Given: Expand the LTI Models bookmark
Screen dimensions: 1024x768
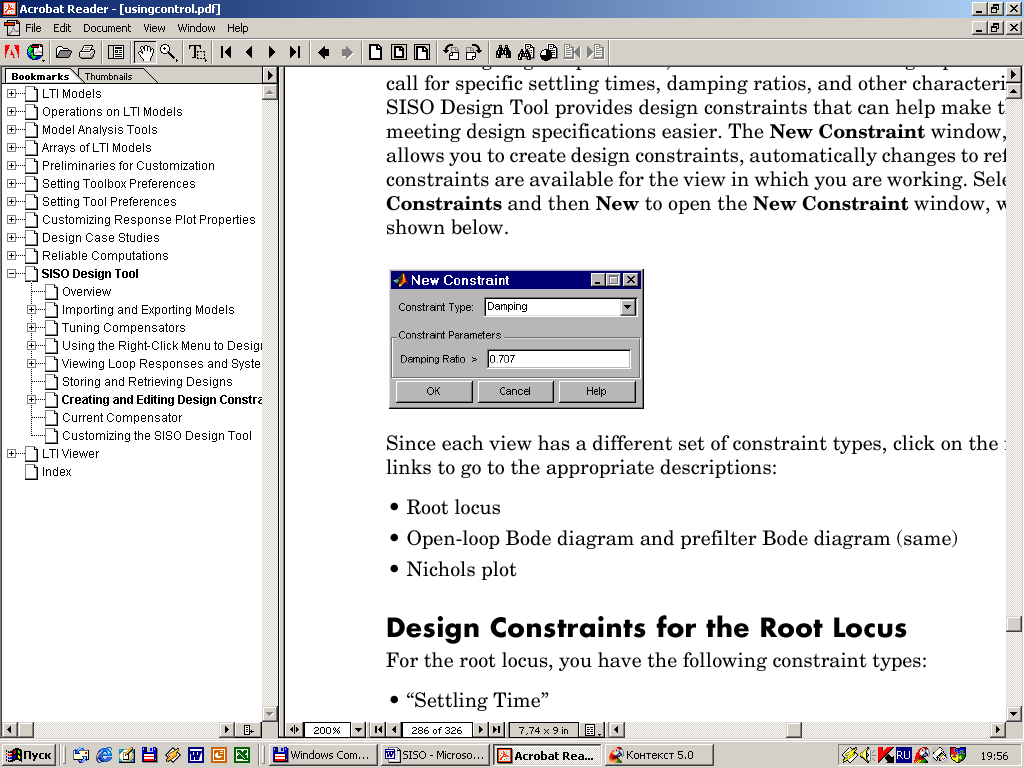Looking at the screenshot, I should 11,94.
